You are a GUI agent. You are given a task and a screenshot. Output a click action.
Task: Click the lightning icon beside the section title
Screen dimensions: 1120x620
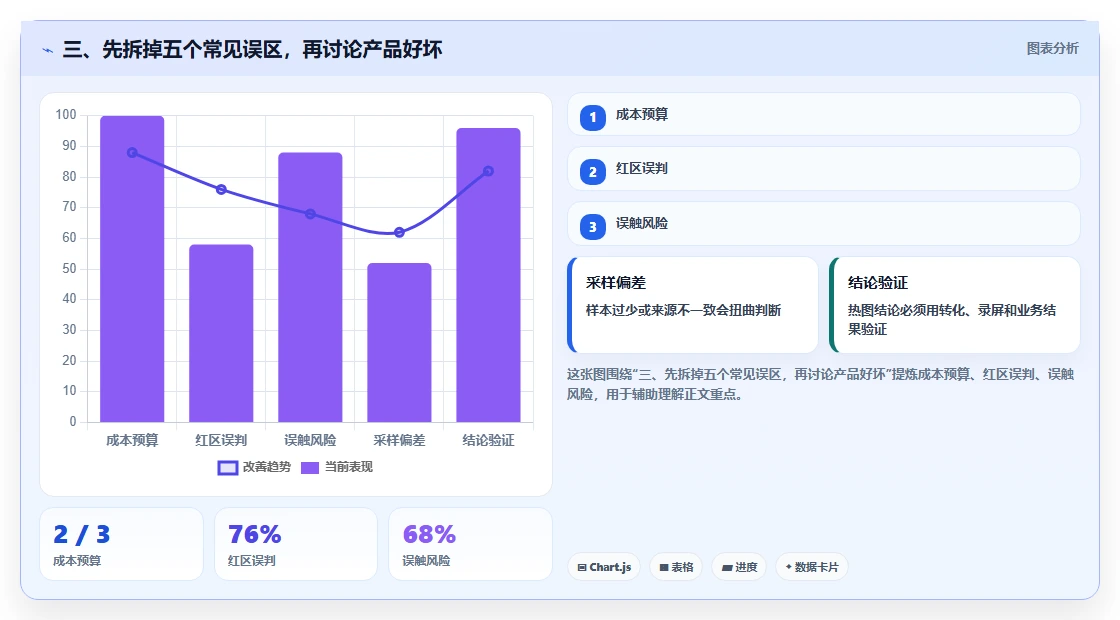click(x=48, y=50)
